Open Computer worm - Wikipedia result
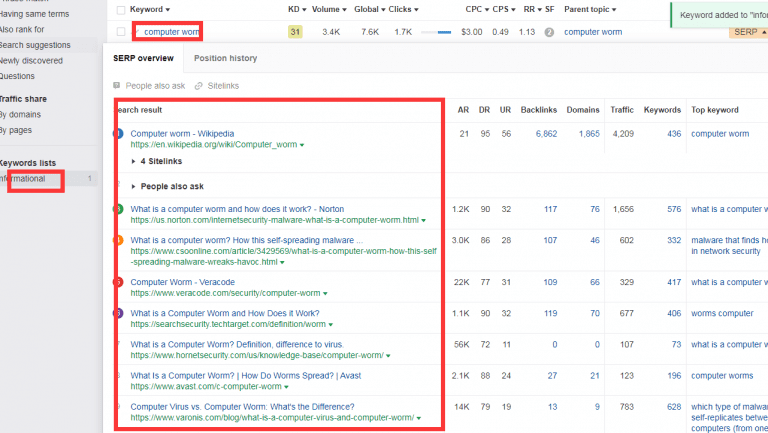 182,134
